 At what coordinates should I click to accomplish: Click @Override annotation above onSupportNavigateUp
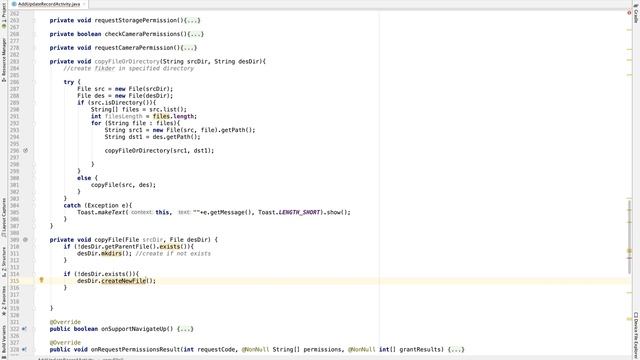pyautogui.click(x=65, y=322)
